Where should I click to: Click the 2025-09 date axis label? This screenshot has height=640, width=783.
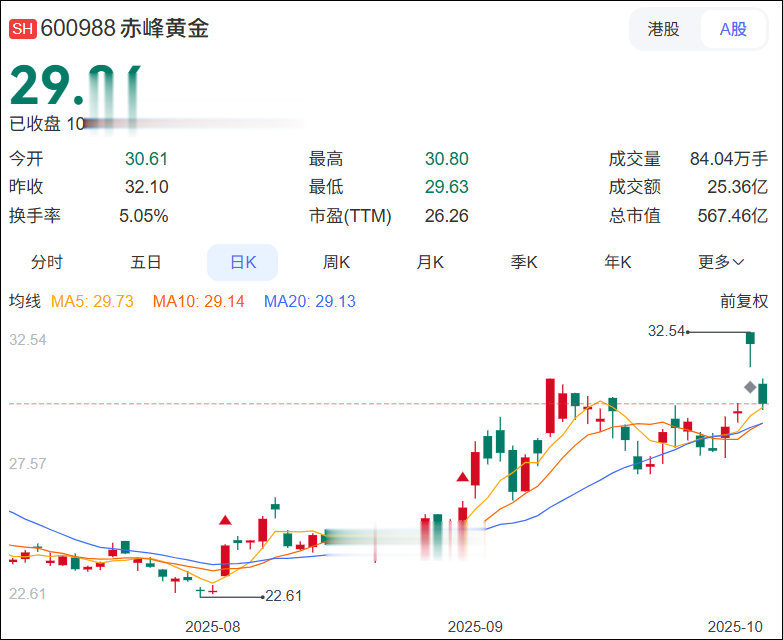(475, 627)
